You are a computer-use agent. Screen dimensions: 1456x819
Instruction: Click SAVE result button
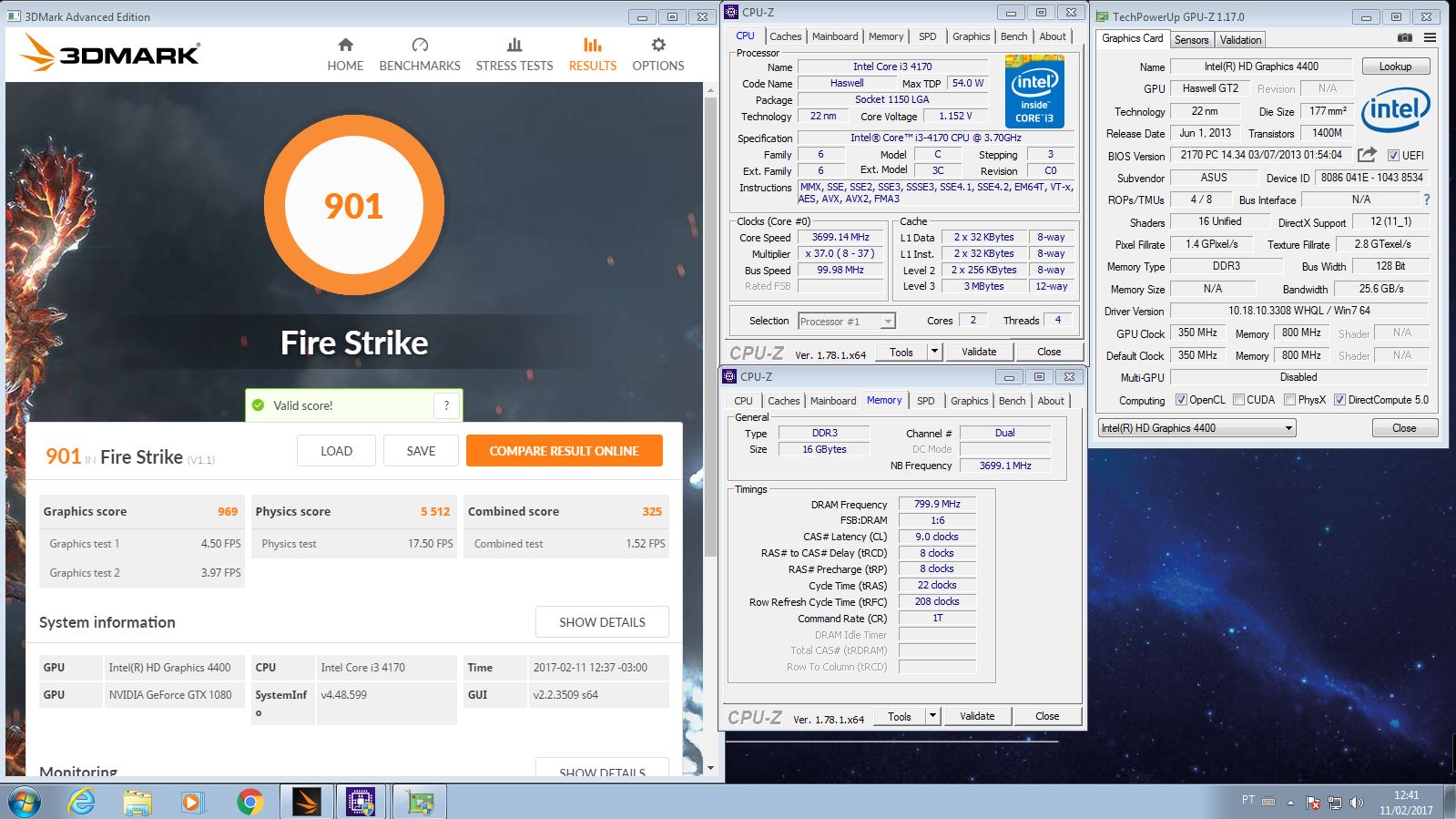[421, 451]
